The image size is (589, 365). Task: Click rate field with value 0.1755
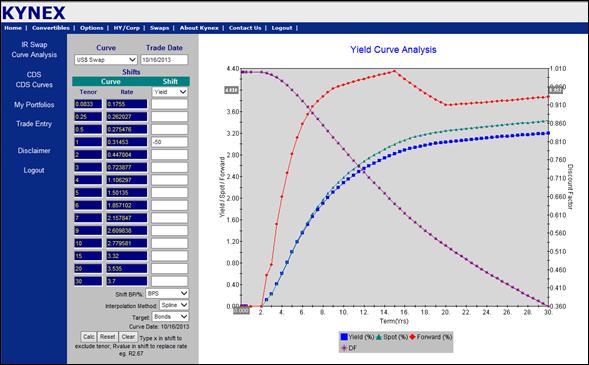tap(127, 104)
